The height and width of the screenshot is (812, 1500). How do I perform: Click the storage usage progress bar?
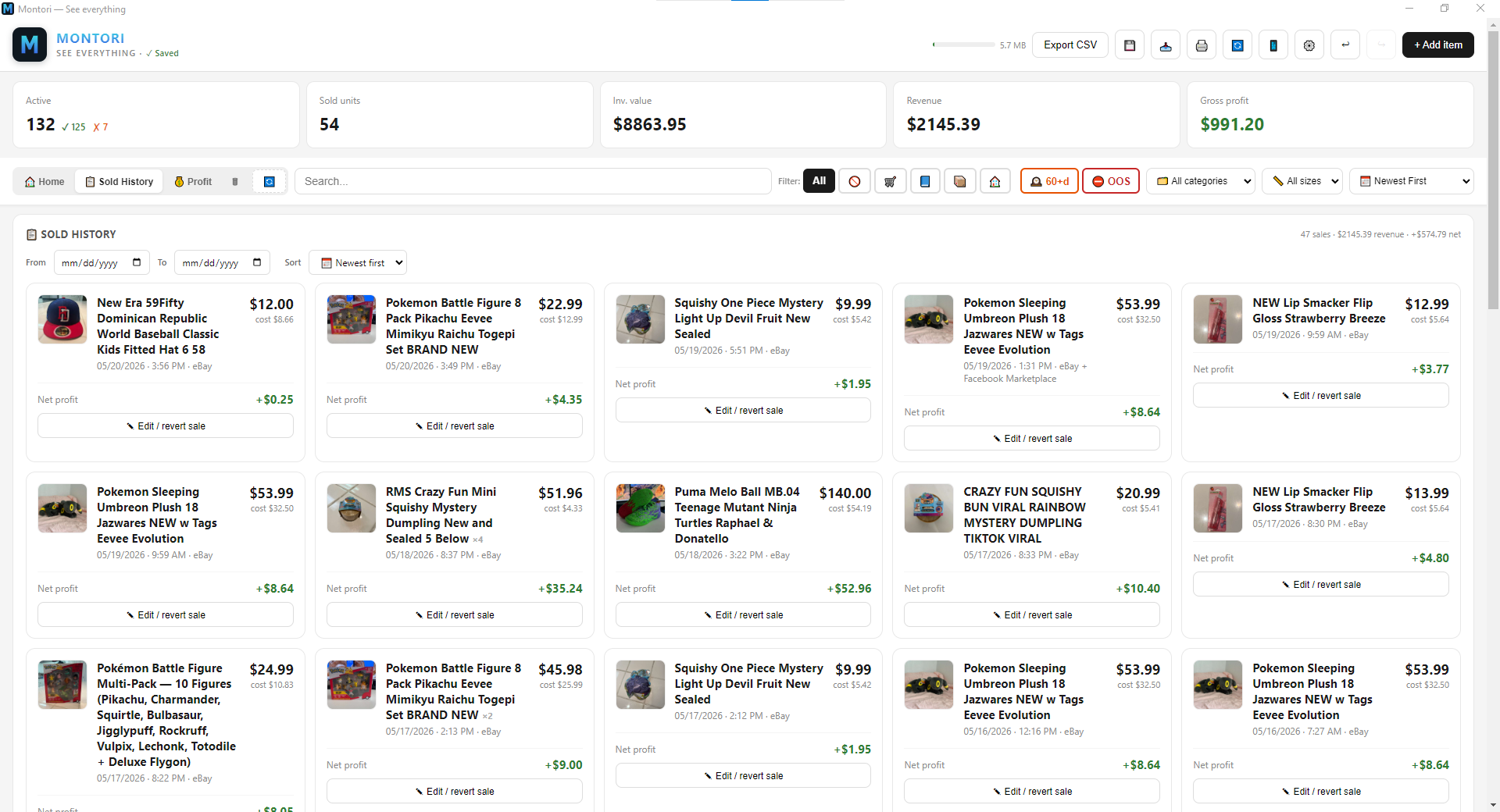pos(963,45)
